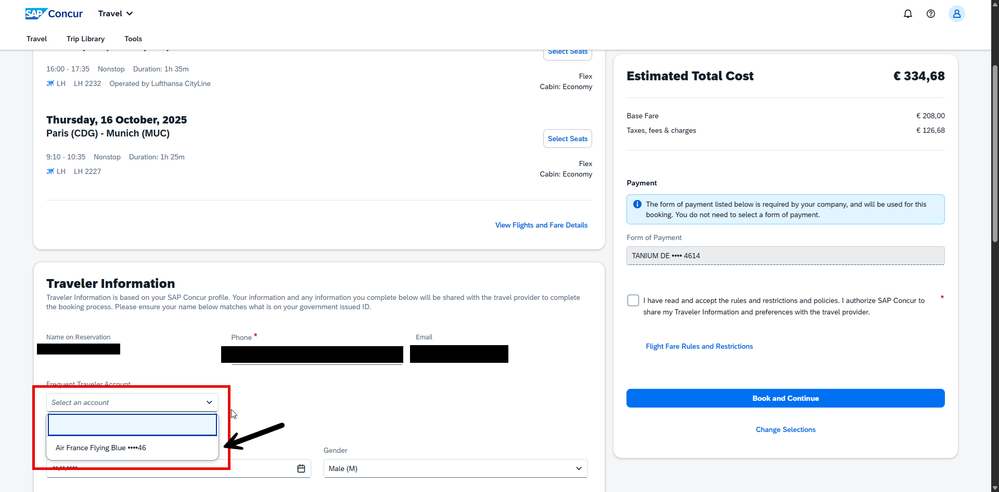Open the notifications bell
This screenshot has width=999, height=492.
(x=908, y=14)
